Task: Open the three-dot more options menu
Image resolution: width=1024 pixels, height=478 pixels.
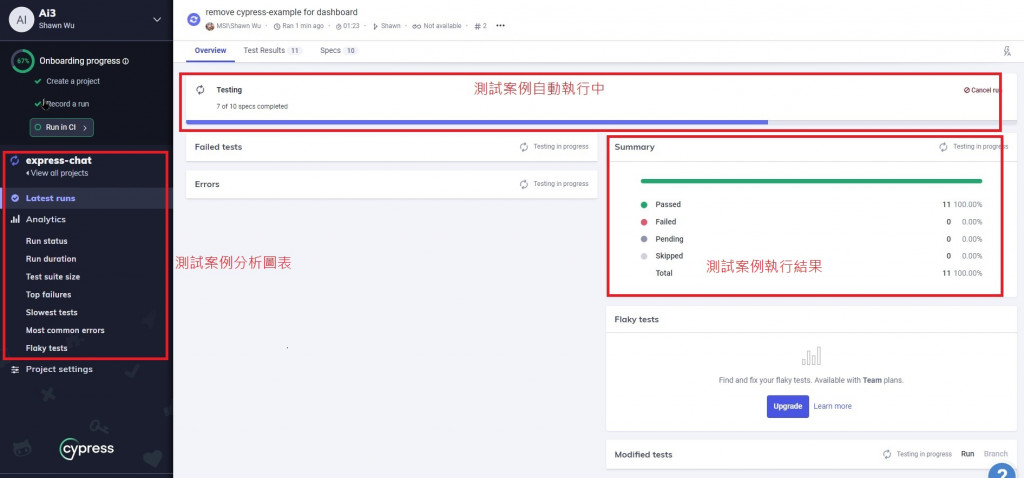Action: tap(500, 26)
